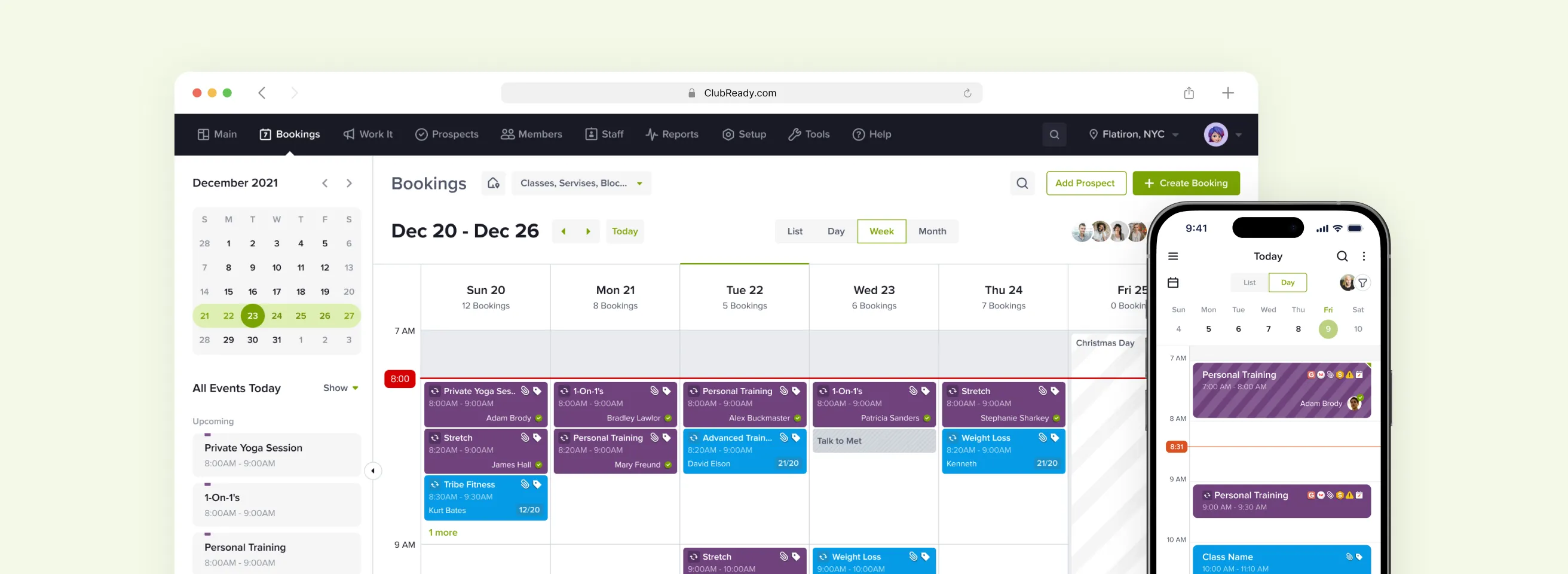
Task: Open the Classes, Servises, Bloc... filter dropdown
Action: [x=581, y=183]
